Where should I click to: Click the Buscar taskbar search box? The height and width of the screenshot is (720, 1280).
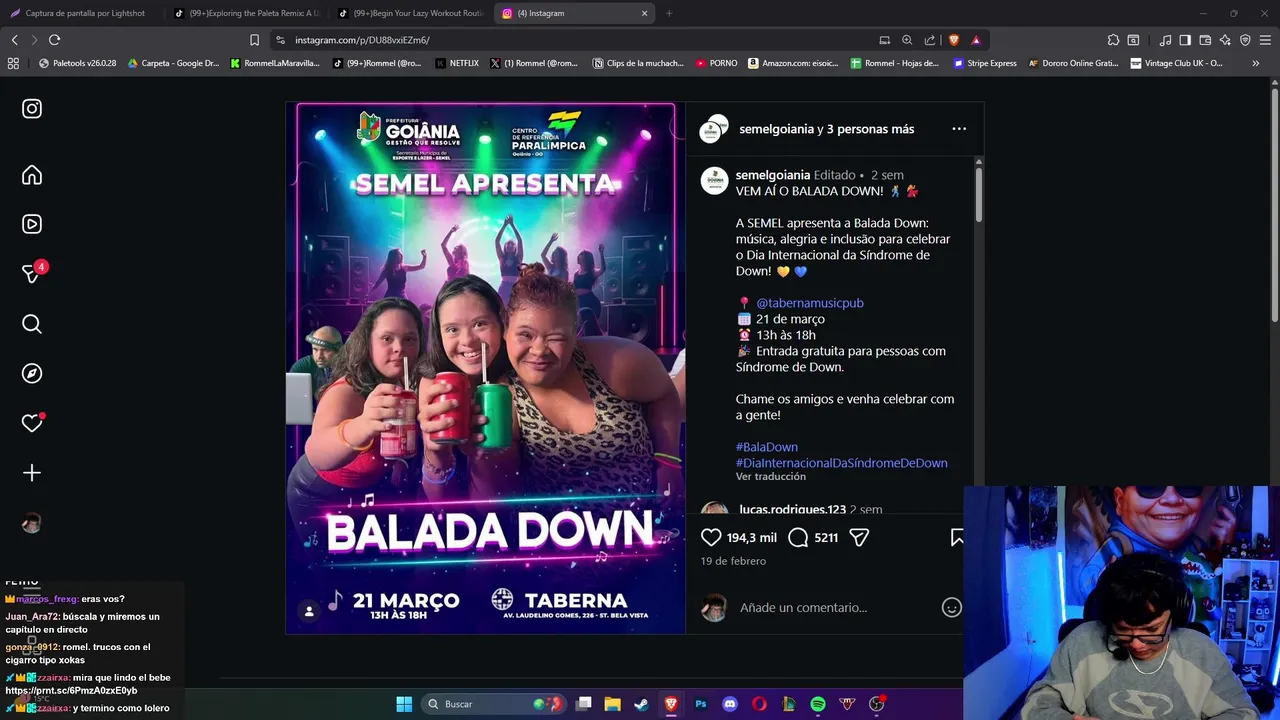click(493, 704)
